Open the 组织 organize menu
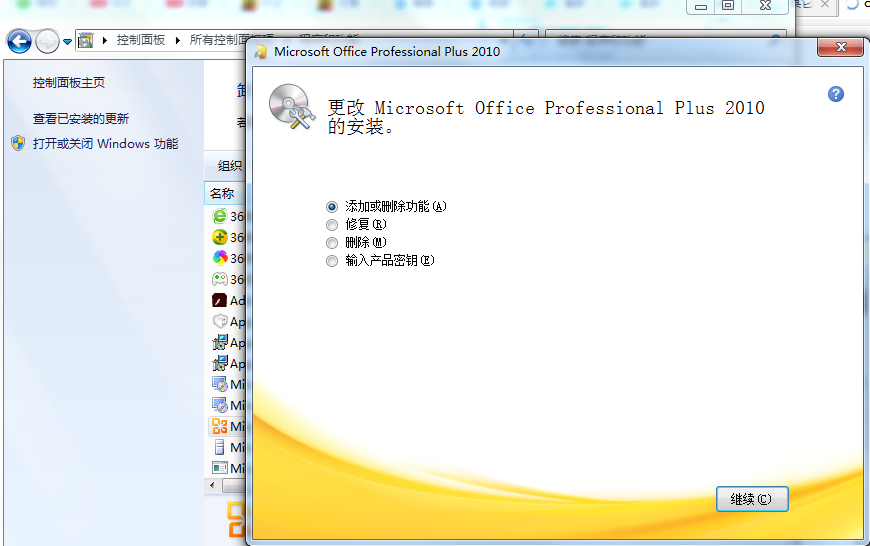The width and height of the screenshot is (870, 546). click(230, 166)
